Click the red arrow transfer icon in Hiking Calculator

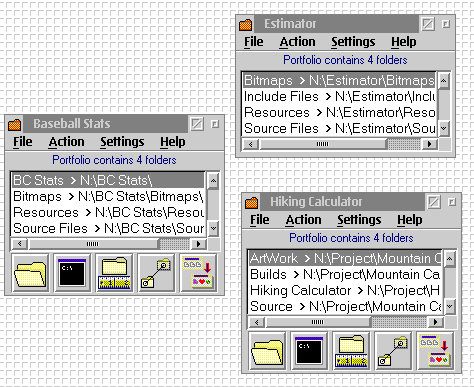[x=435, y=351]
